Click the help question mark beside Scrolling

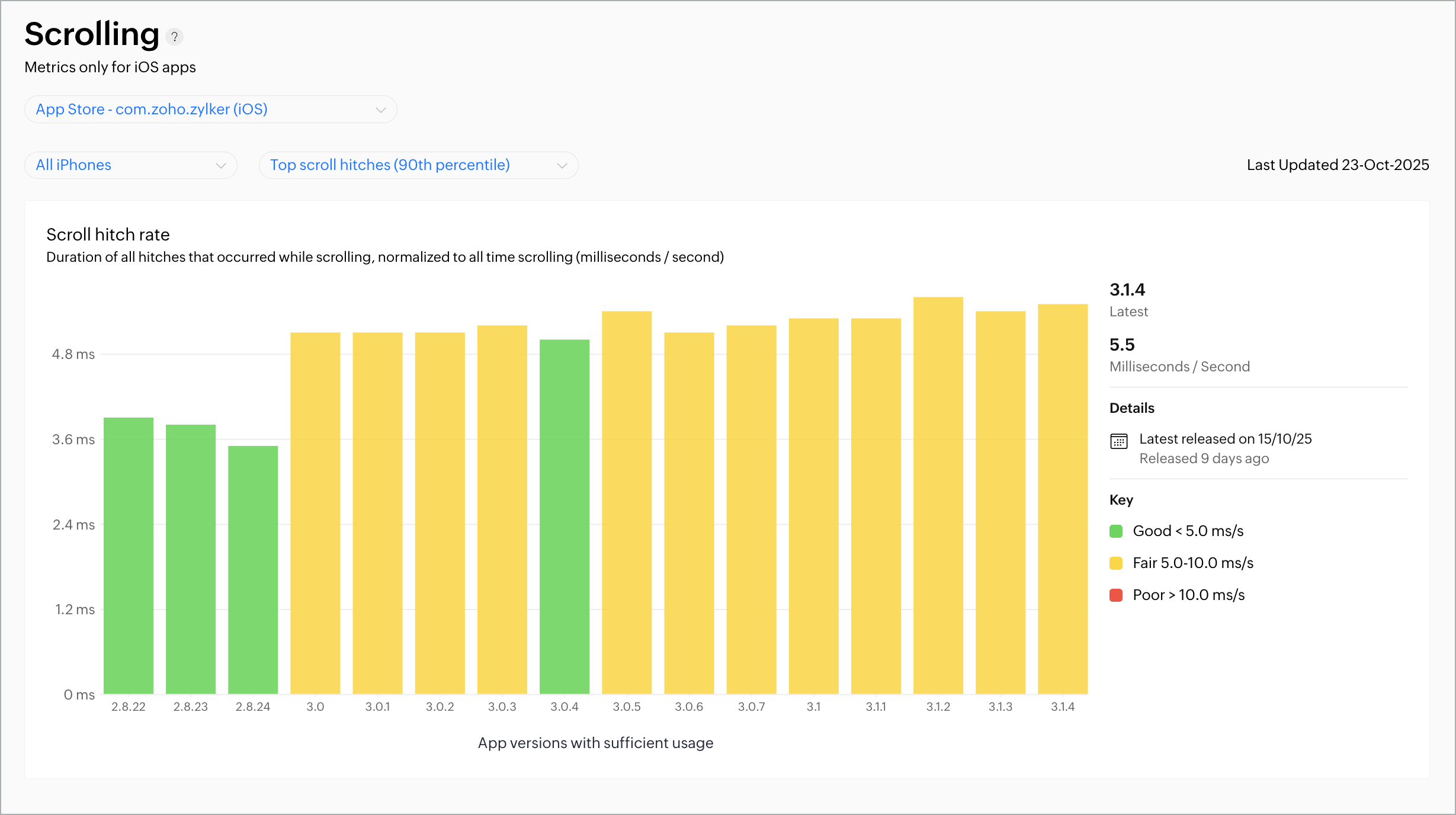[174, 37]
